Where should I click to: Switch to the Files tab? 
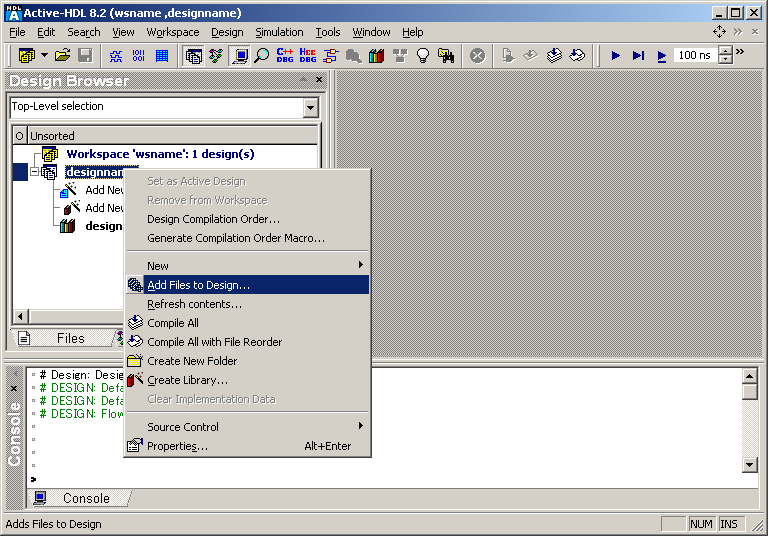(64, 338)
